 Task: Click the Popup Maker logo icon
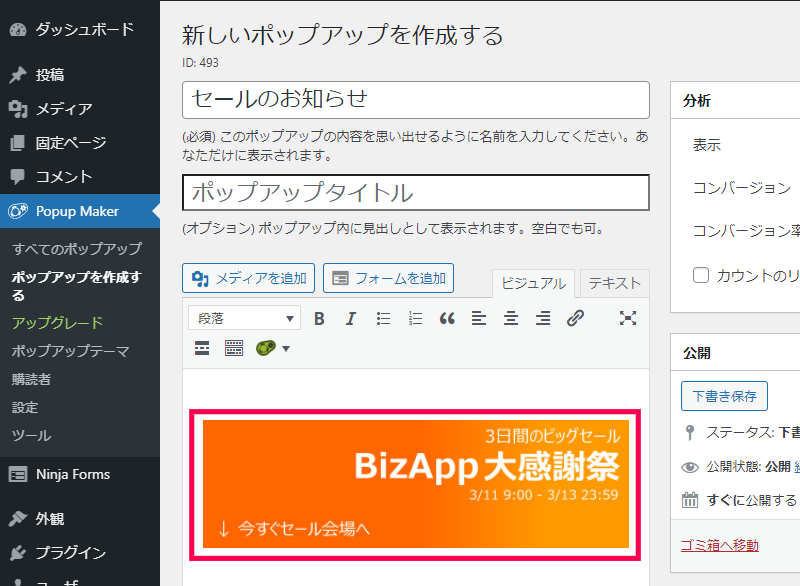[18, 211]
